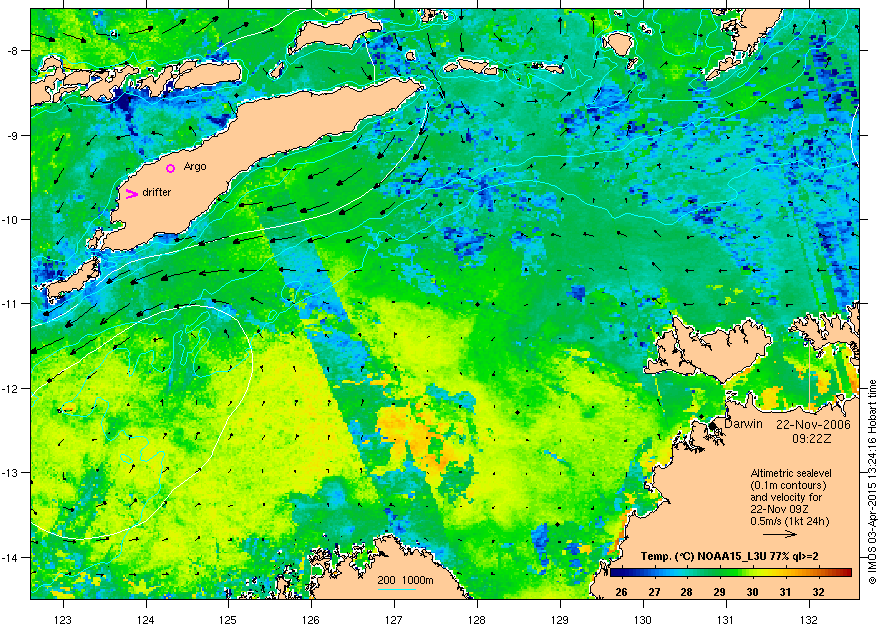Click the cyan depth contour sample line
This screenshot has height=630, width=880.
coord(397,589)
